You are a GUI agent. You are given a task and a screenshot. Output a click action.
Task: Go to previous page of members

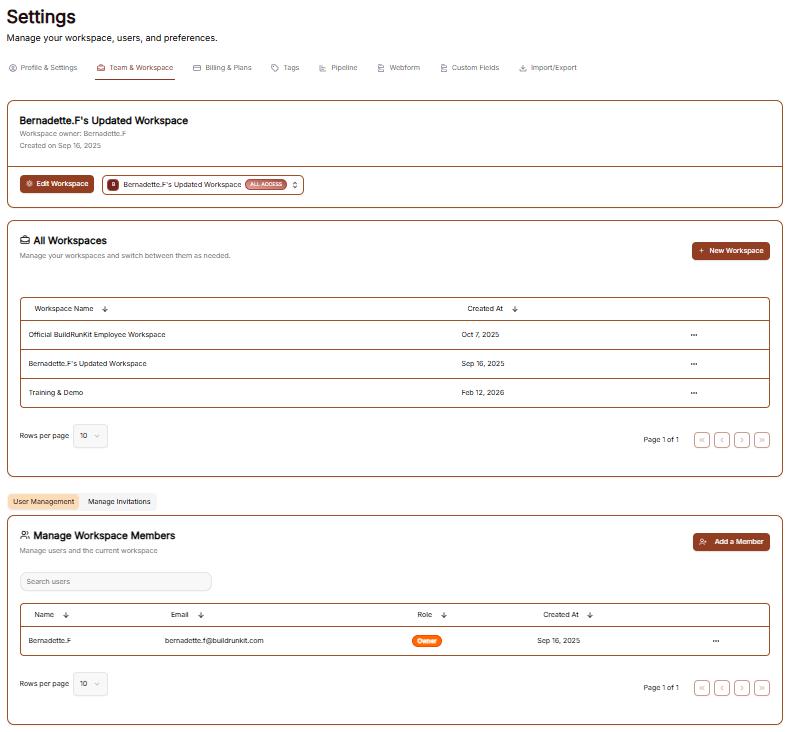coord(722,688)
